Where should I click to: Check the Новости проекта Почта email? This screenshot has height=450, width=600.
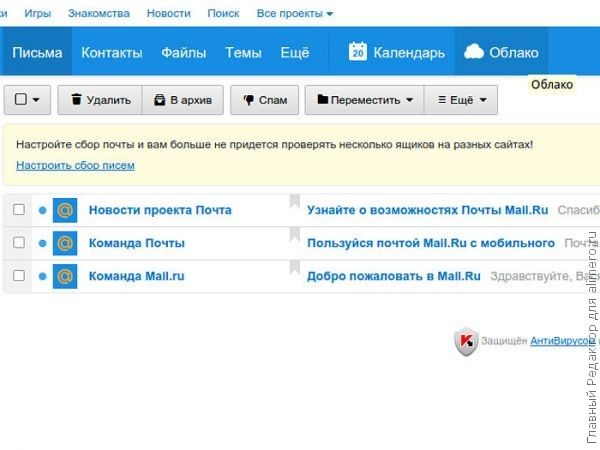point(19,210)
